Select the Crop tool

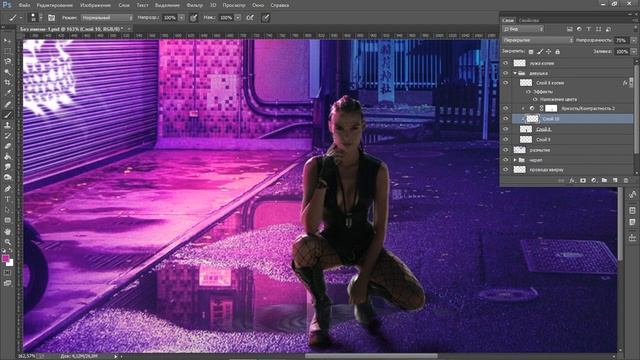(7, 83)
